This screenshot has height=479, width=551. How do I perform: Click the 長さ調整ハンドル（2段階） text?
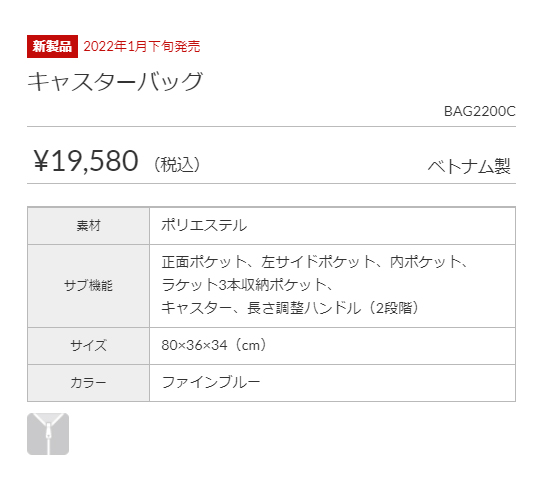click(x=333, y=308)
